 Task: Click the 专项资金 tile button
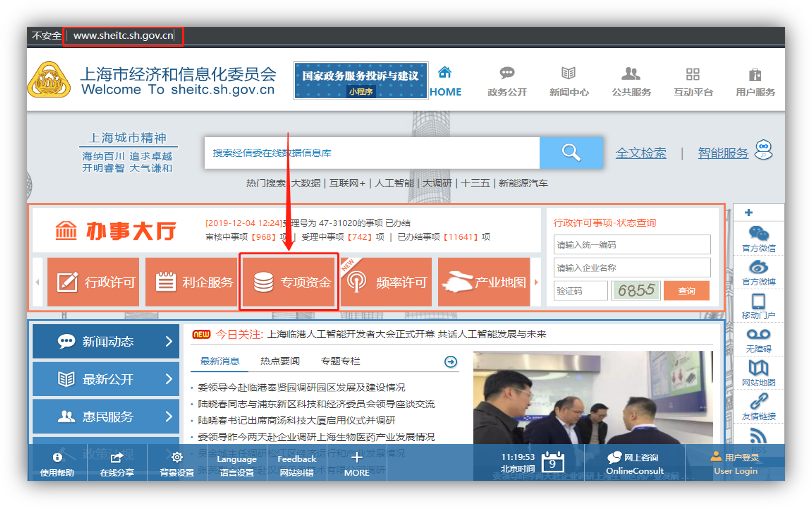290,282
